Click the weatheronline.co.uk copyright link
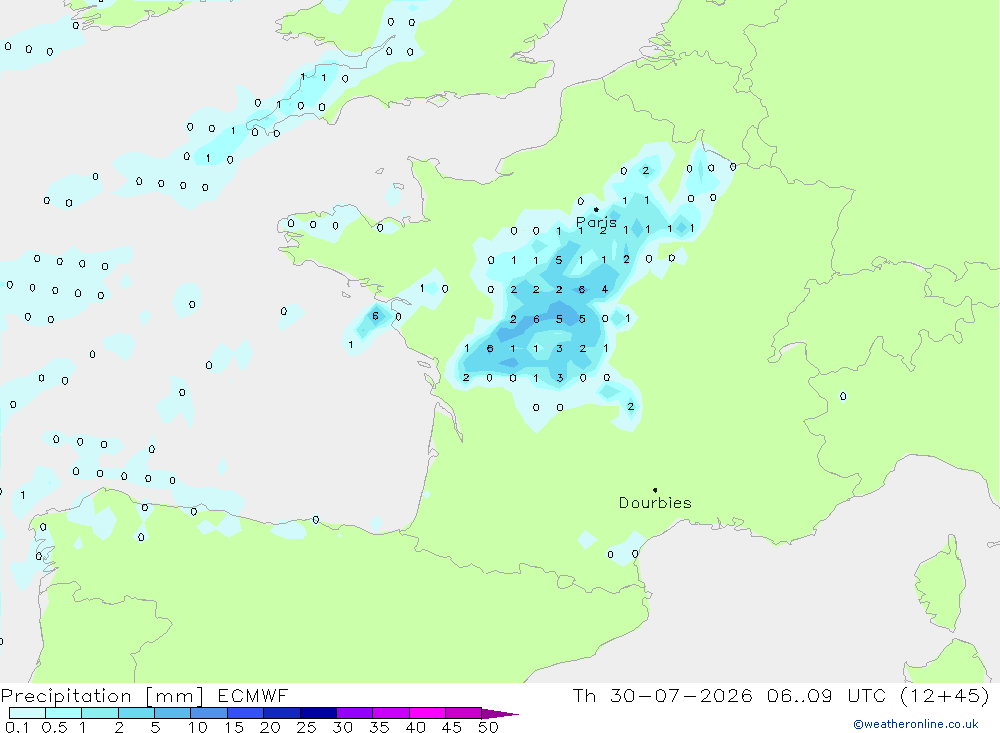Image resolution: width=1000 pixels, height=733 pixels. pos(916,724)
